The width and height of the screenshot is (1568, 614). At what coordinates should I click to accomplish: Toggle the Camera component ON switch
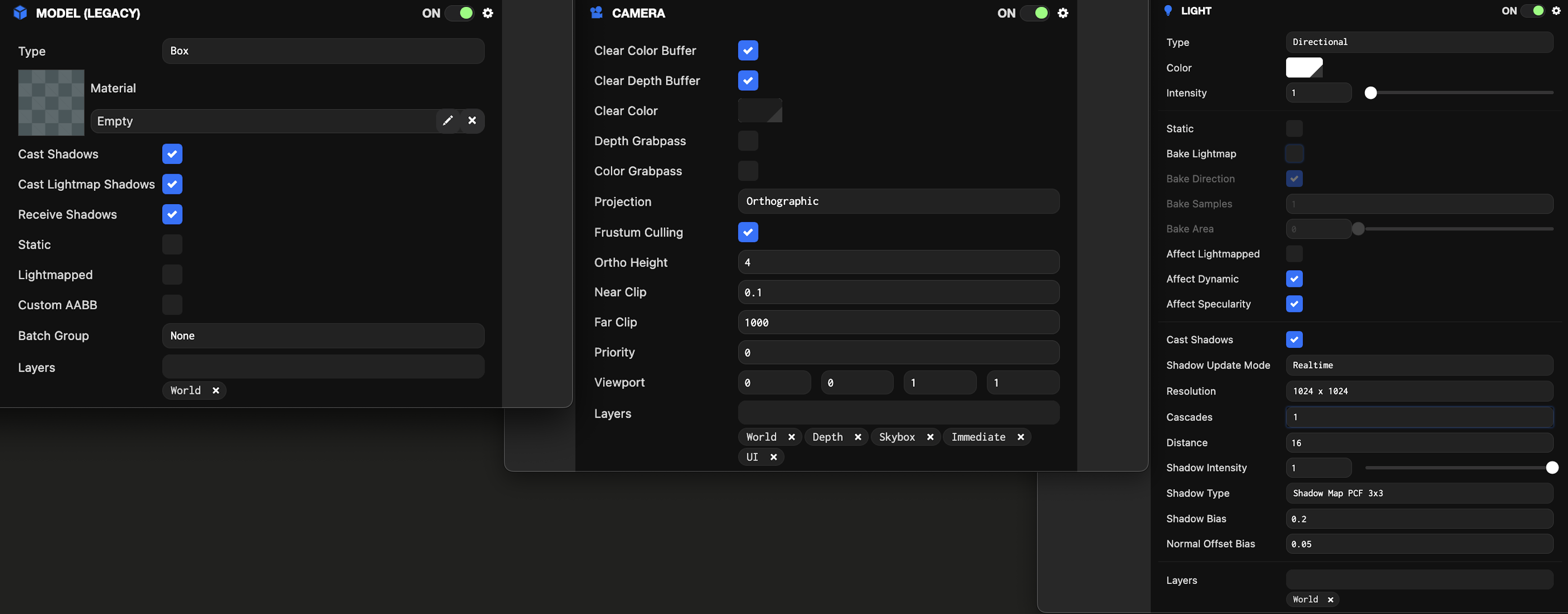click(1035, 13)
